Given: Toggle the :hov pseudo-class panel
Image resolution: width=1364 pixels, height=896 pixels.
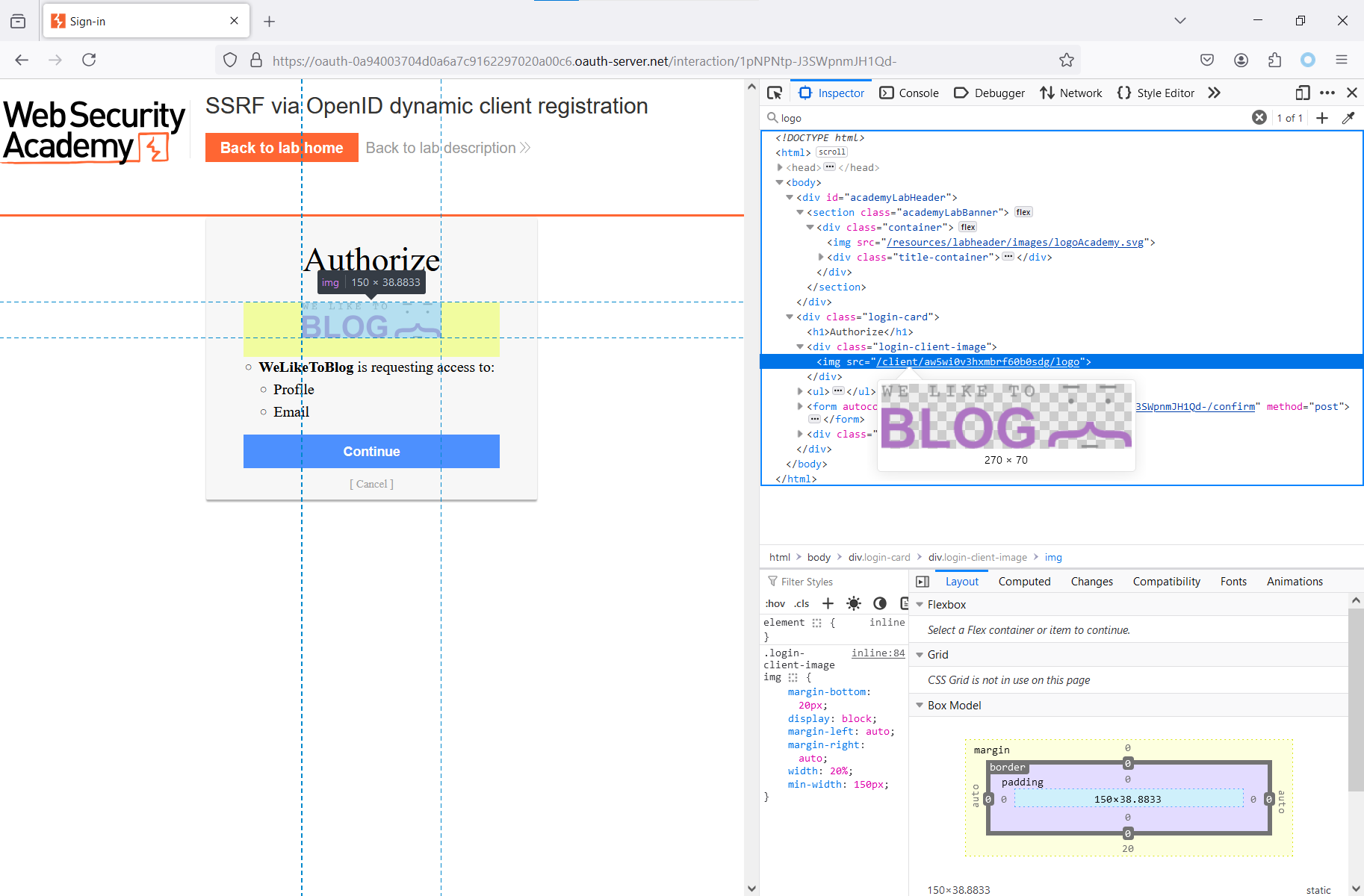Looking at the screenshot, I should pyautogui.click(x=775, y=603).
